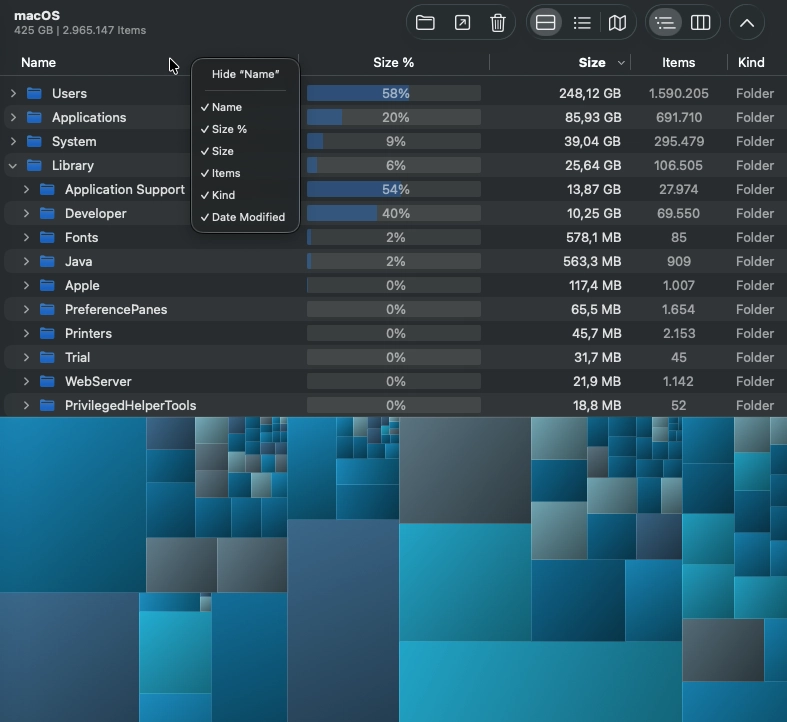Click the Library folder icon
The image size is (787, 722).
tap(34, 166)
